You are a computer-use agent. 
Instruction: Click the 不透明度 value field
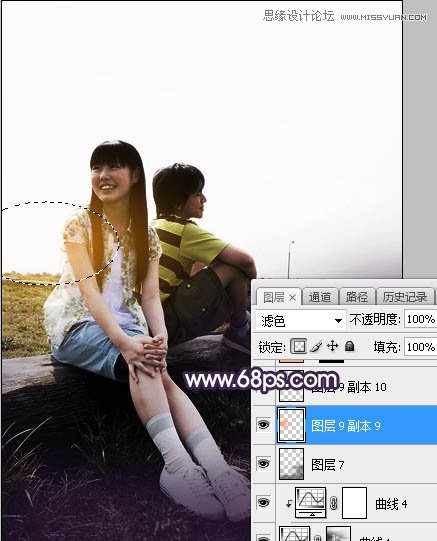[420, 319]
